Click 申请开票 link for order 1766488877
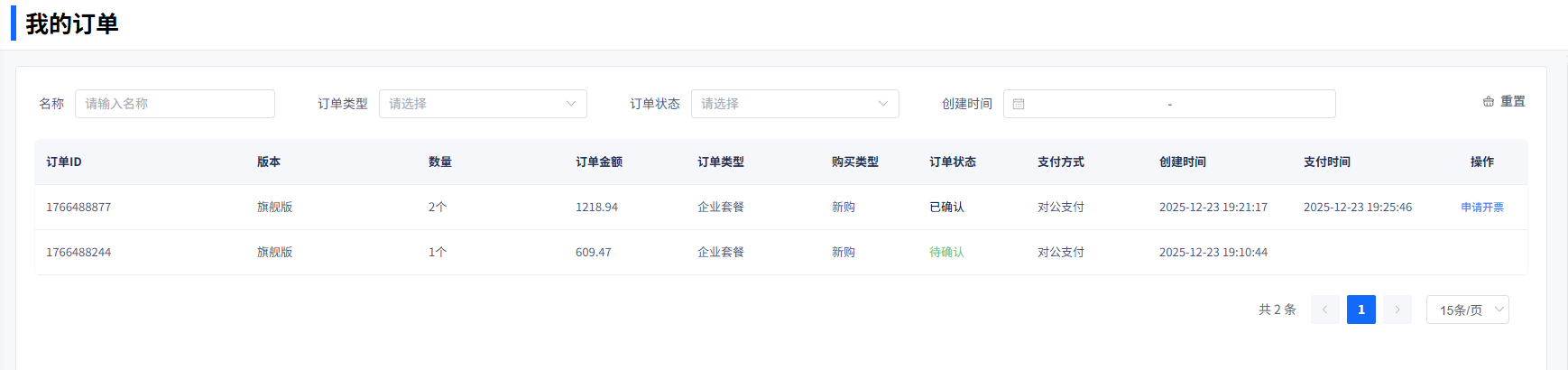This screenshot has width=1568, height=370. (x=1482, y=208)
